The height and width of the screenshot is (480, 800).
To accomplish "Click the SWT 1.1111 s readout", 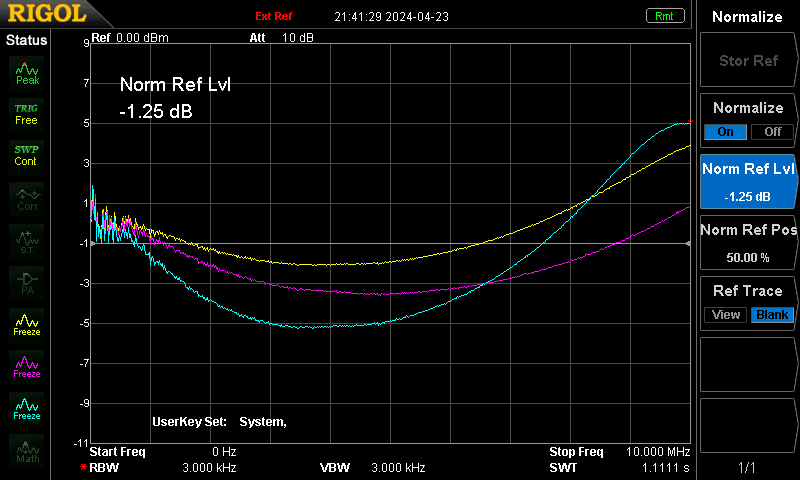I will [x=619, y=468].
